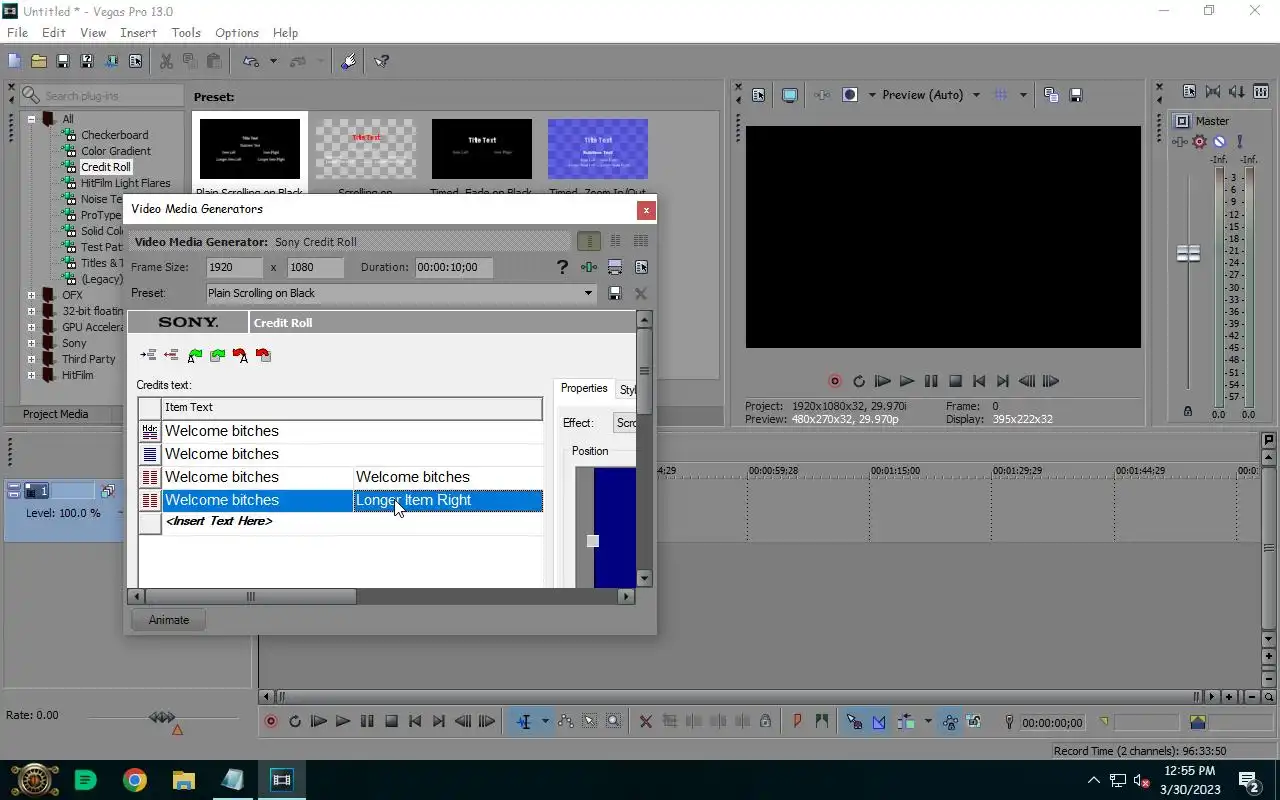Open the overlays grid dropdown arrow
This screenshot has height=800, width=1280.
(x=1022, y=95)
